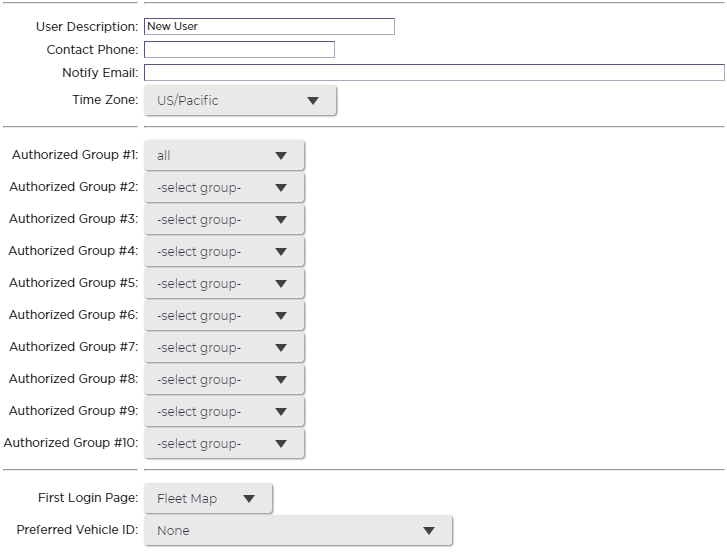727x554 pixels.
Task: Open Authorized Group #6 dropdown
Action: point(224,315)
